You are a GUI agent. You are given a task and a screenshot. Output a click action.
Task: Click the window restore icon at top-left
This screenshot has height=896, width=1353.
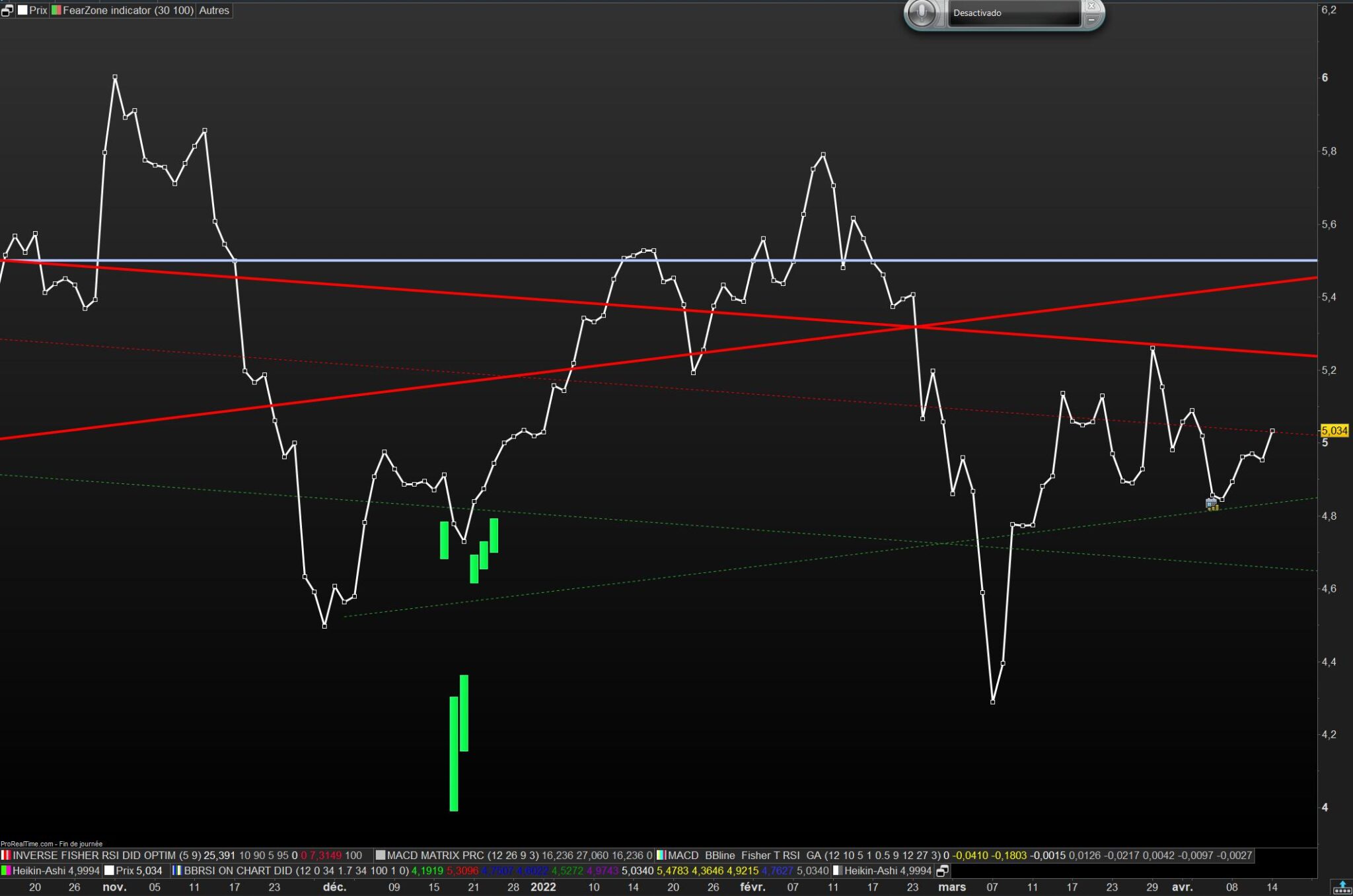(x=7, y=10)
